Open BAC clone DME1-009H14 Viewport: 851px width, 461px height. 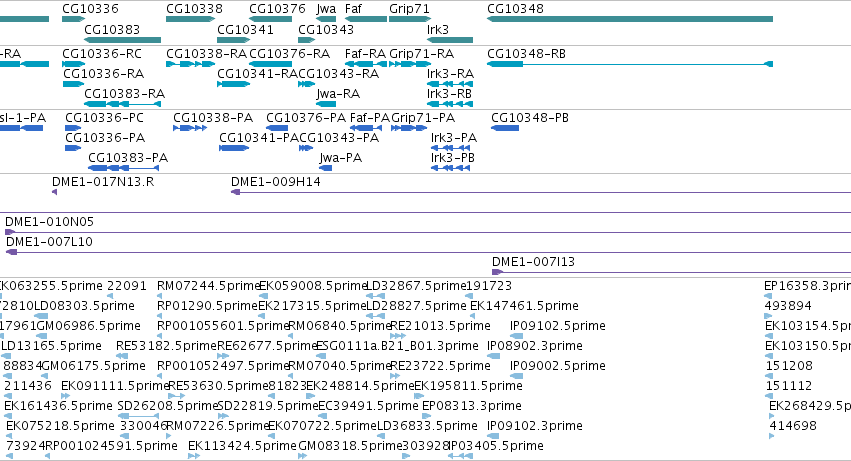point(276,182)
